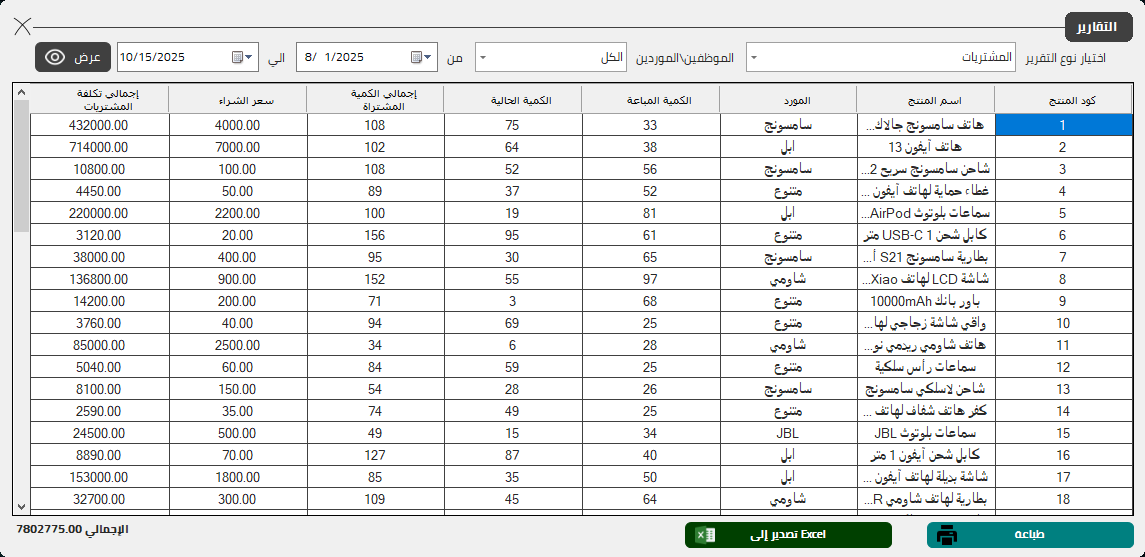
Task: Select purchase price cell 35.00
Action: click(x=237, y=411)
